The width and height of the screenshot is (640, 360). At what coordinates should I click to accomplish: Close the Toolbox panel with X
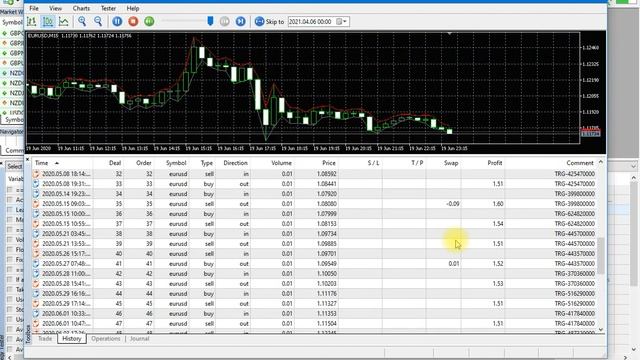pos(28,160)
